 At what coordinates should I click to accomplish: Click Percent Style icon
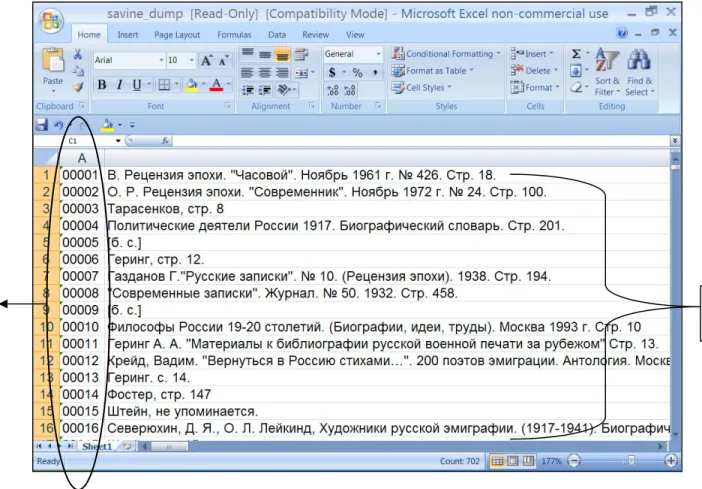(357, 72)
